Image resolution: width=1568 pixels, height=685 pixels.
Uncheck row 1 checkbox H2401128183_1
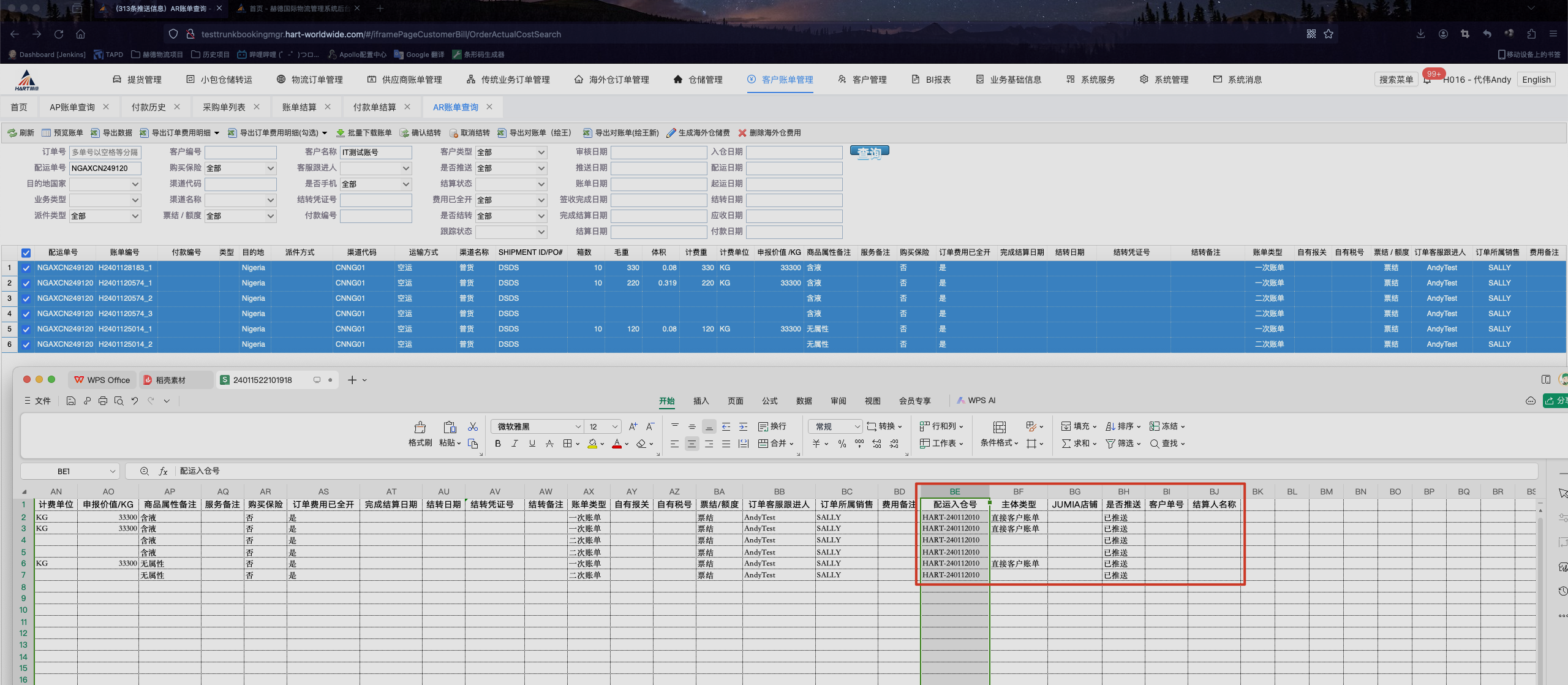click(x=26, y=268)
